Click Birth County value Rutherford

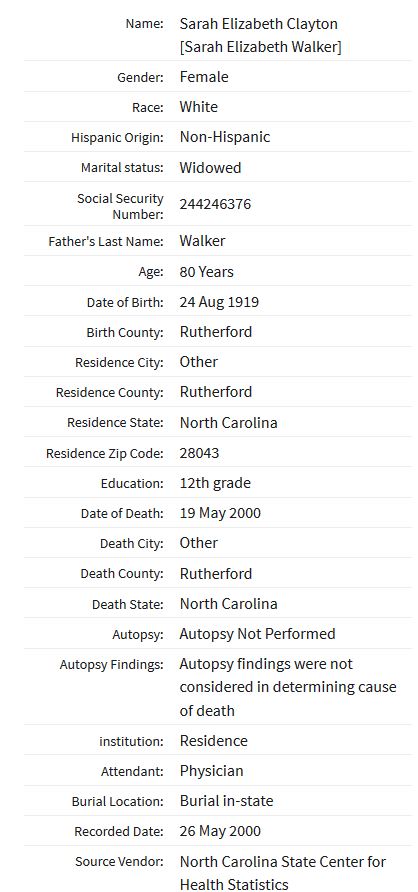pyautogui.click(x=216, y=332)
